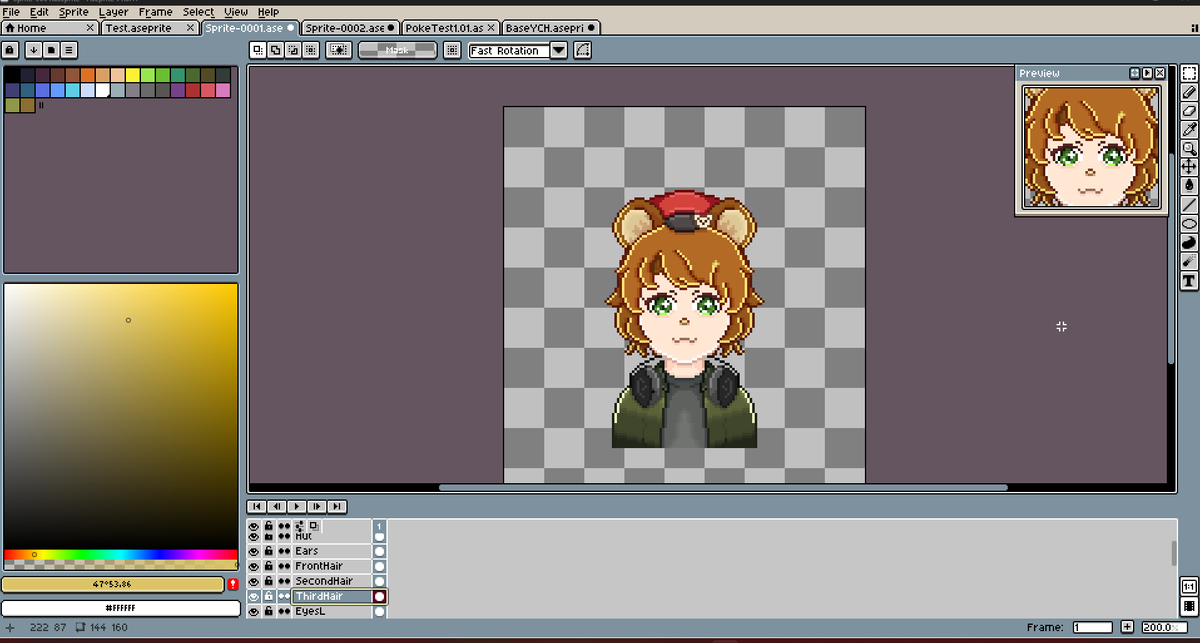The image size is (1200, 643).
Task: Open the Sprite menu
Action: coord(73,12)
